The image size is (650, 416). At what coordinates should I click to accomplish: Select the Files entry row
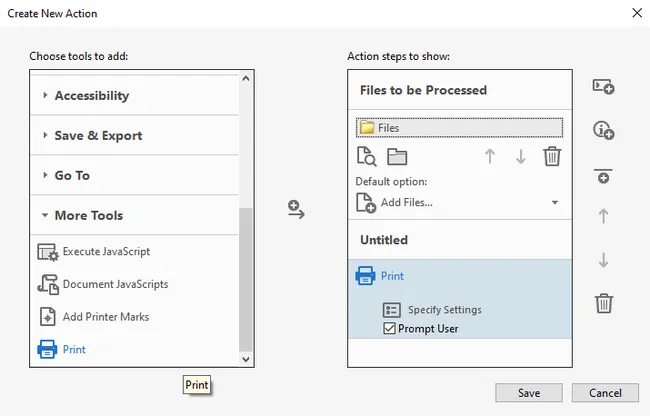[459, 128]
